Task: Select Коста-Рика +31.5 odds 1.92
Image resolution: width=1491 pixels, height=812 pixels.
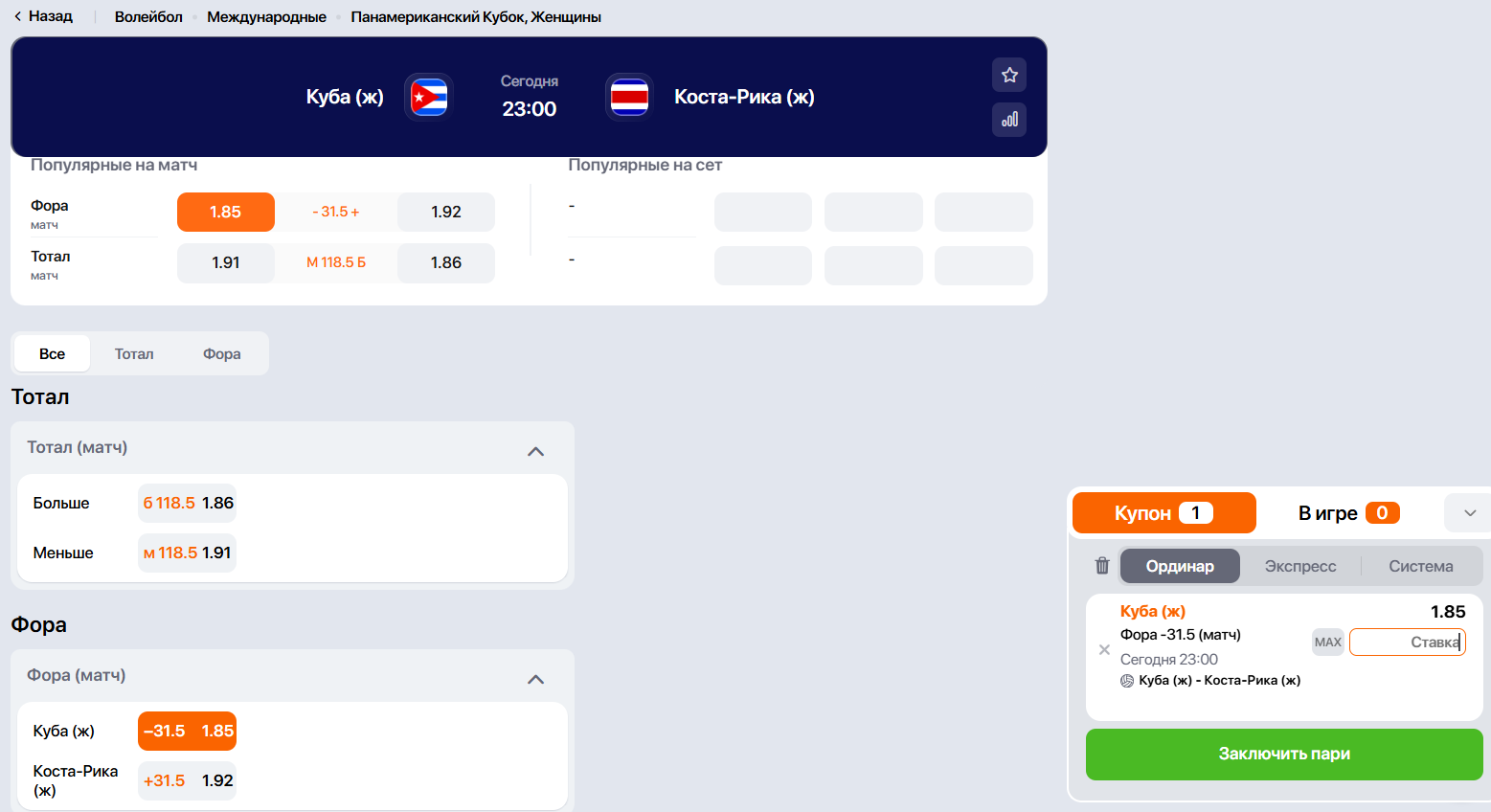Action: 187,780
